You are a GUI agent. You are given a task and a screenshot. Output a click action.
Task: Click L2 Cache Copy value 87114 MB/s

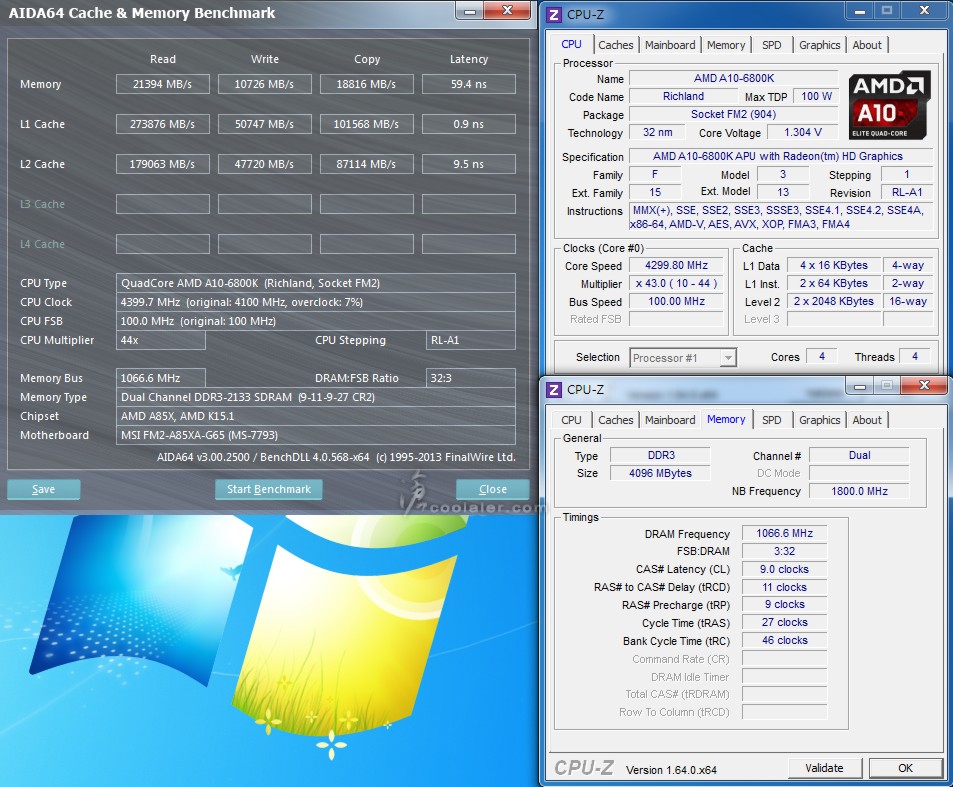click(366, 164)
